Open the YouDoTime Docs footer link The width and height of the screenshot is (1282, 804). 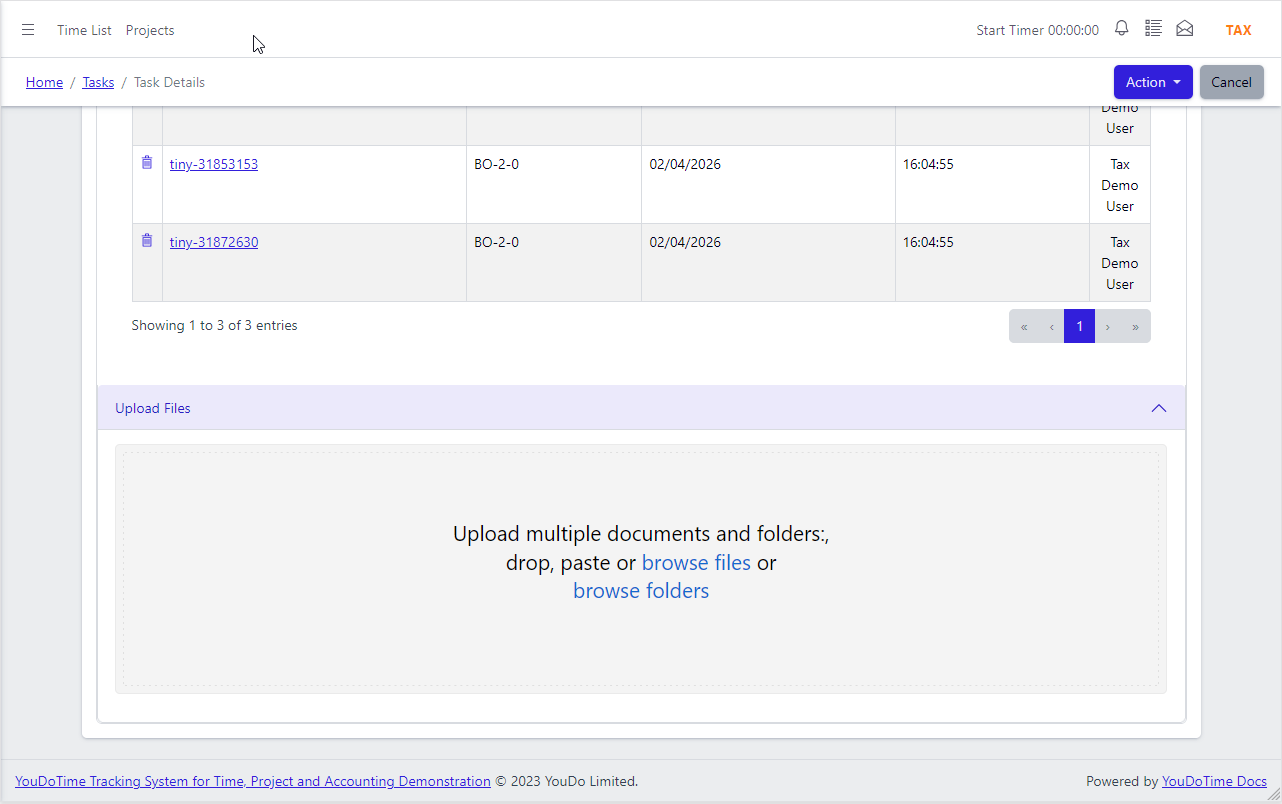point(1214,781)
